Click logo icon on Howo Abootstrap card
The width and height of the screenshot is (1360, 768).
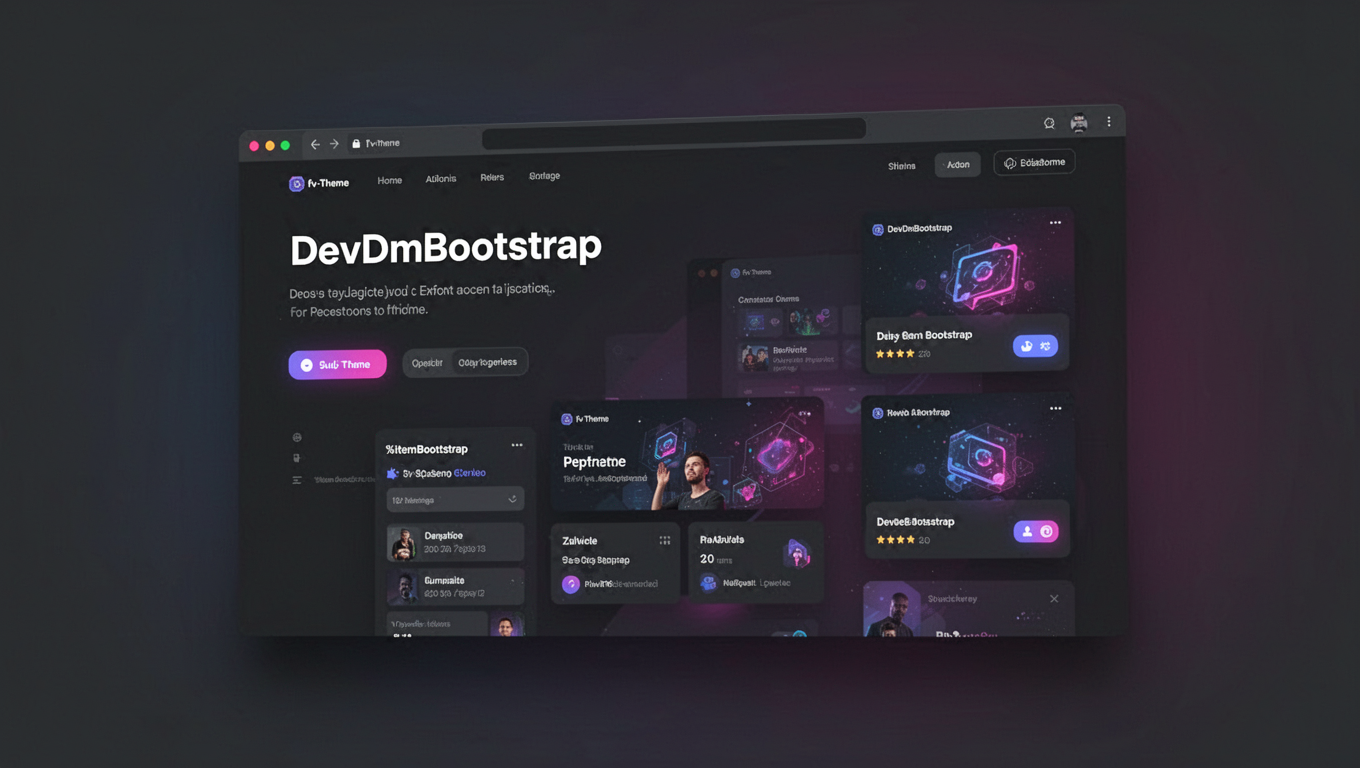click(x=878, y=413)
